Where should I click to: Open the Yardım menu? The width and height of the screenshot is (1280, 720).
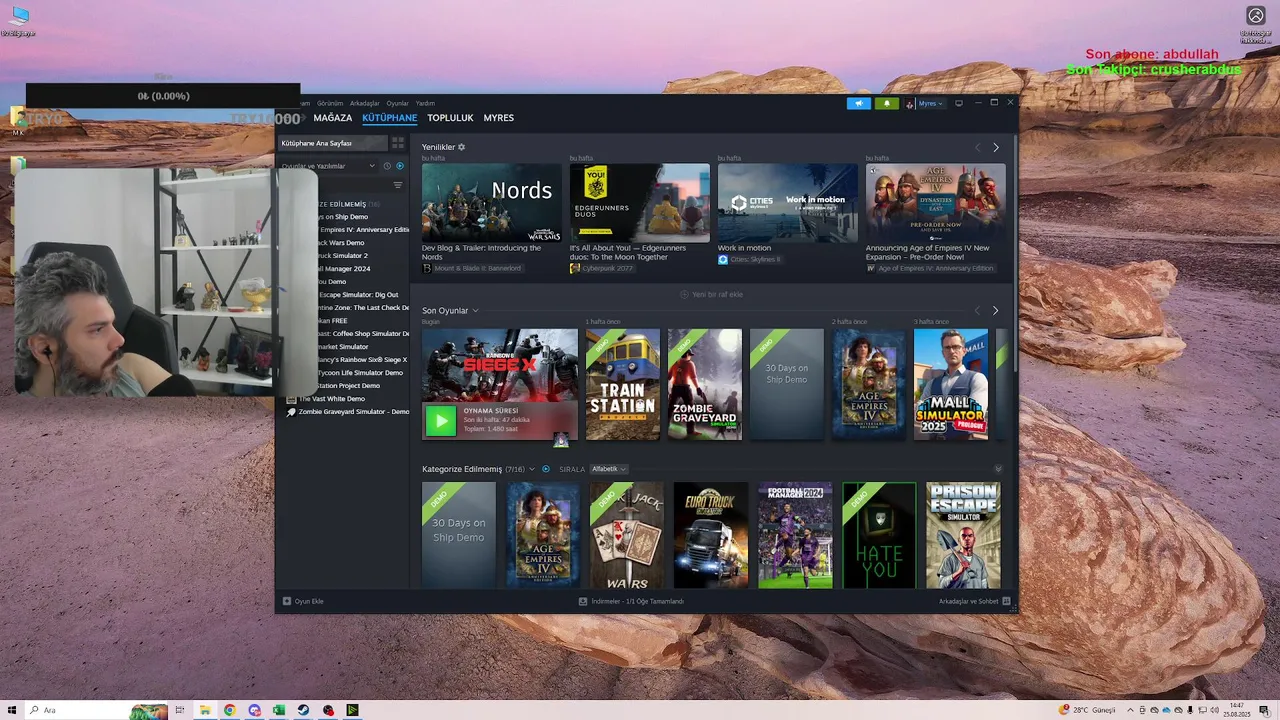click(x=425, y=103)
